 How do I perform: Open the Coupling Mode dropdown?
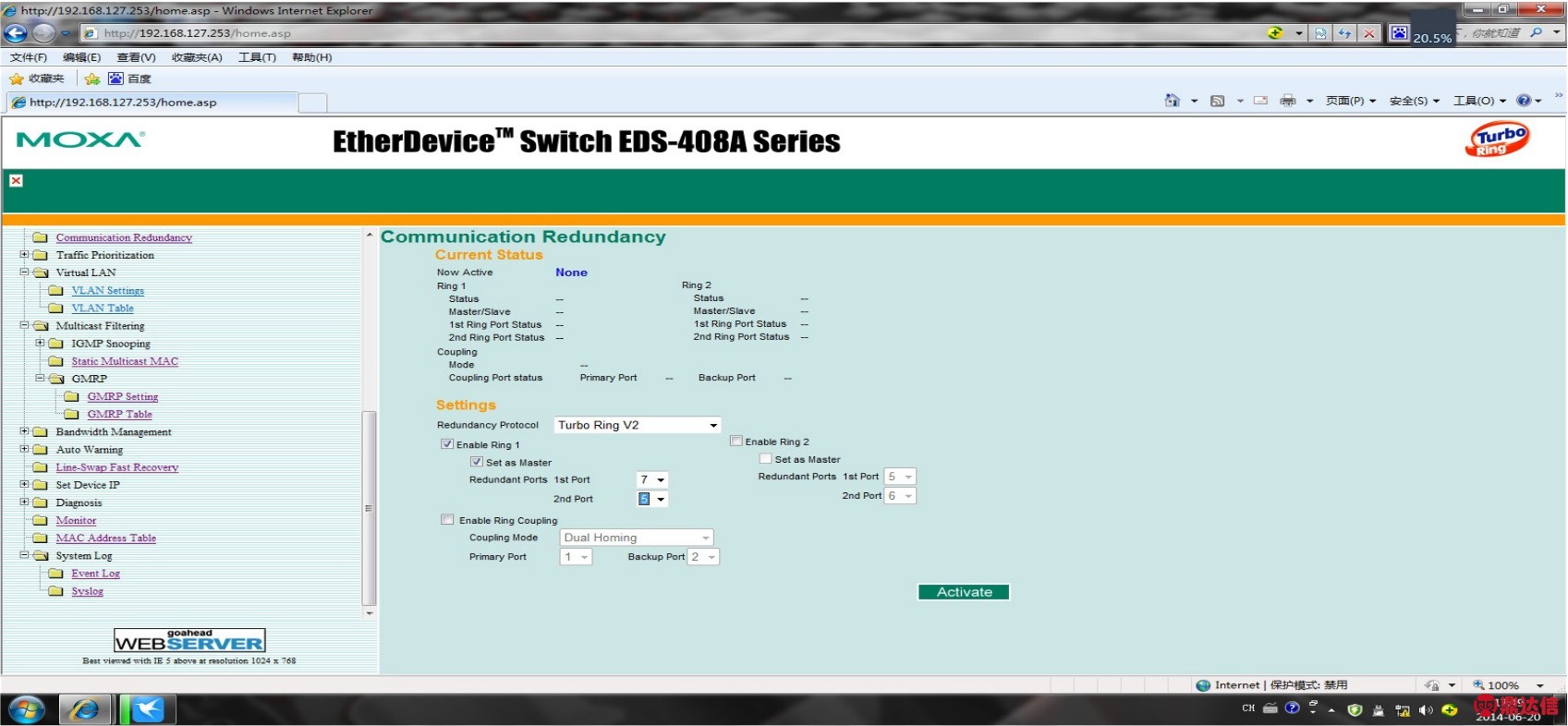[637, 538]
